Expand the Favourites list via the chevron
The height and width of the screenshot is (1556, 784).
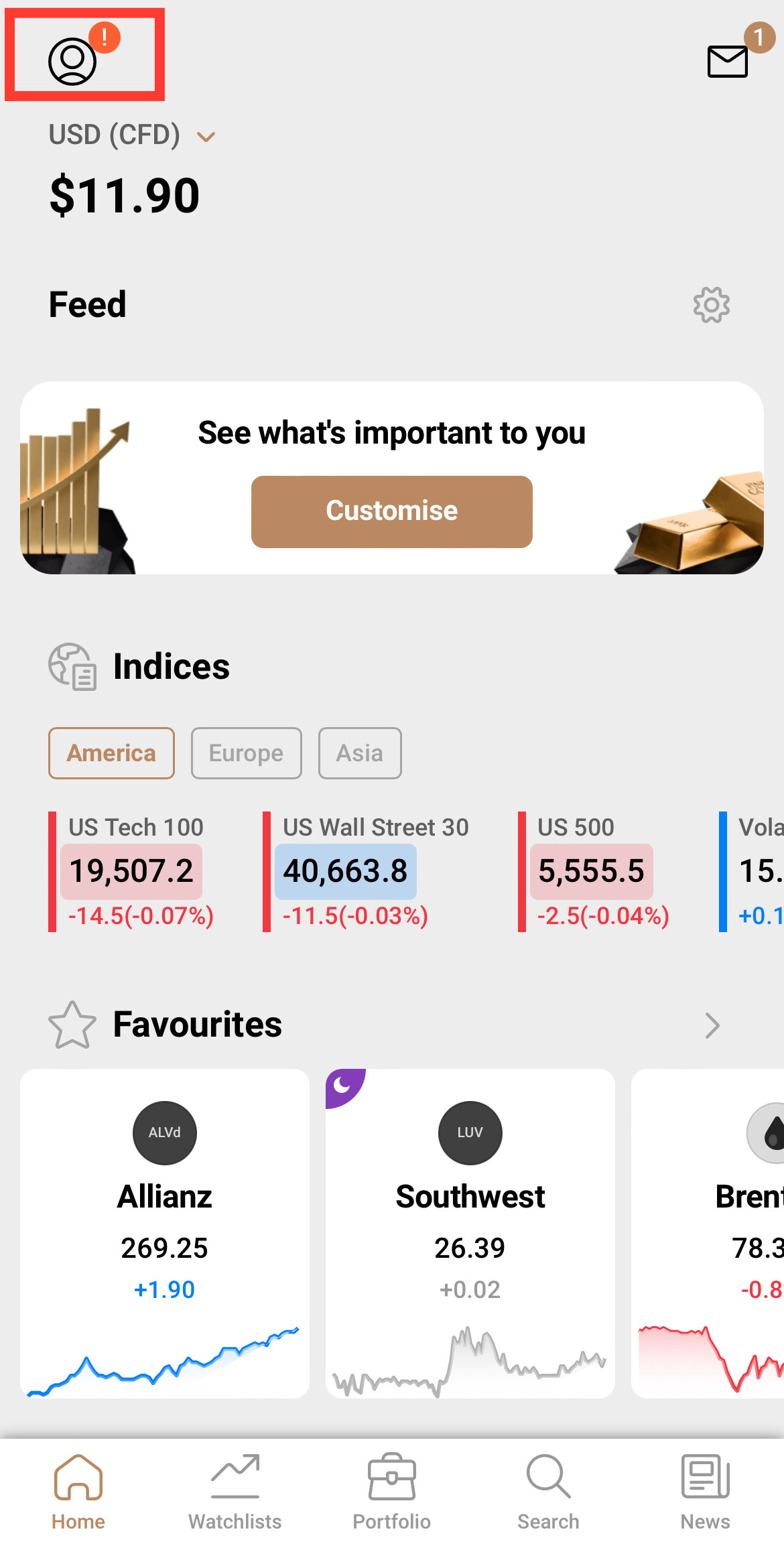click(712, 1025)
